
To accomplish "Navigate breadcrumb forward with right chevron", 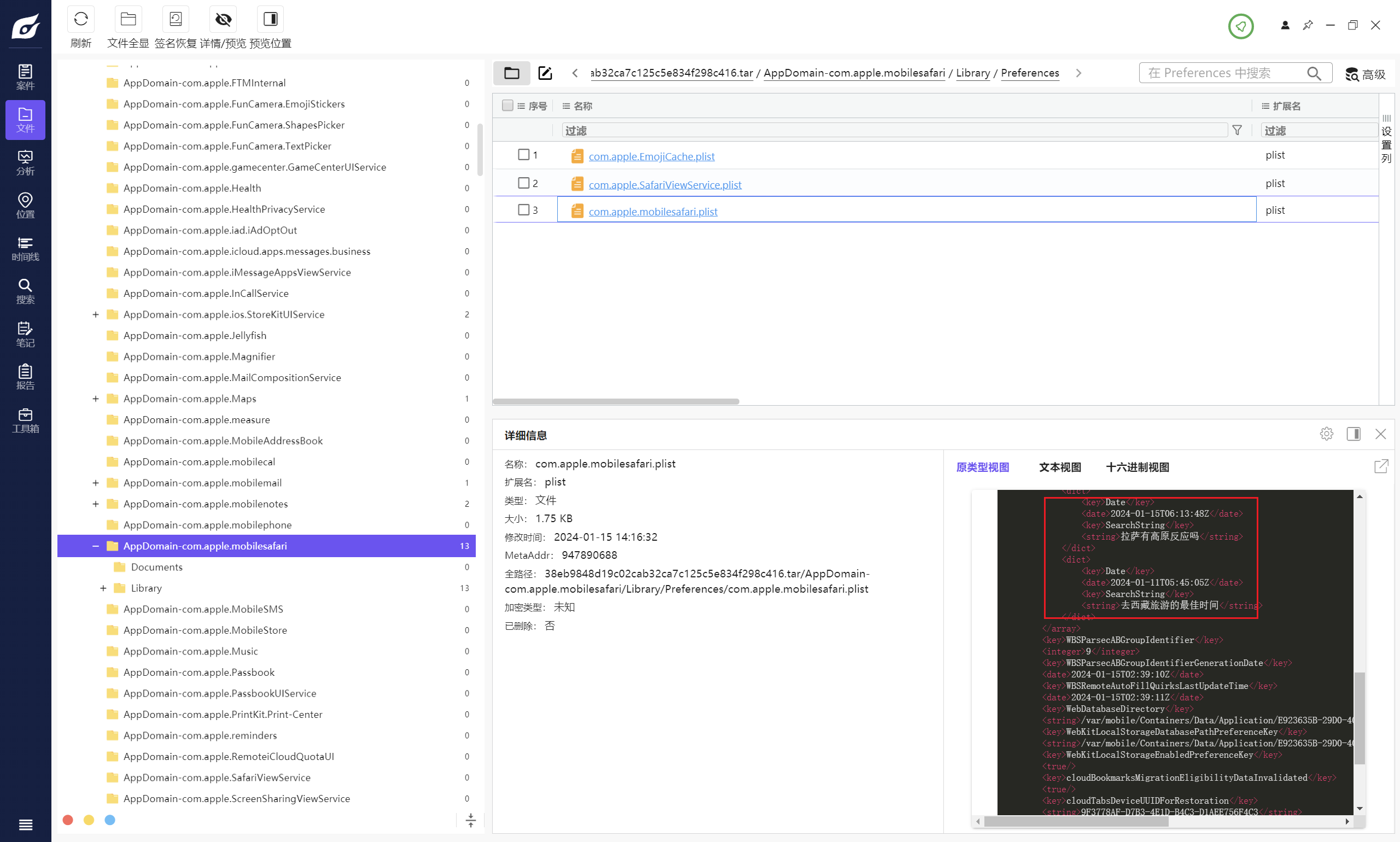I will [1078, 73].
